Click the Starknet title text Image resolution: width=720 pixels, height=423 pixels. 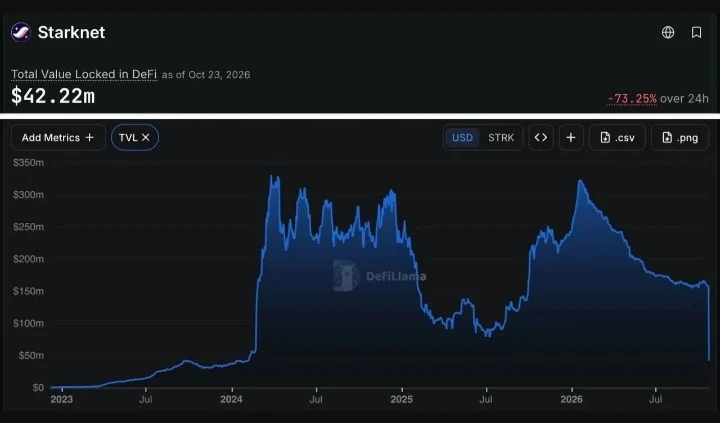tap(71, 32)
